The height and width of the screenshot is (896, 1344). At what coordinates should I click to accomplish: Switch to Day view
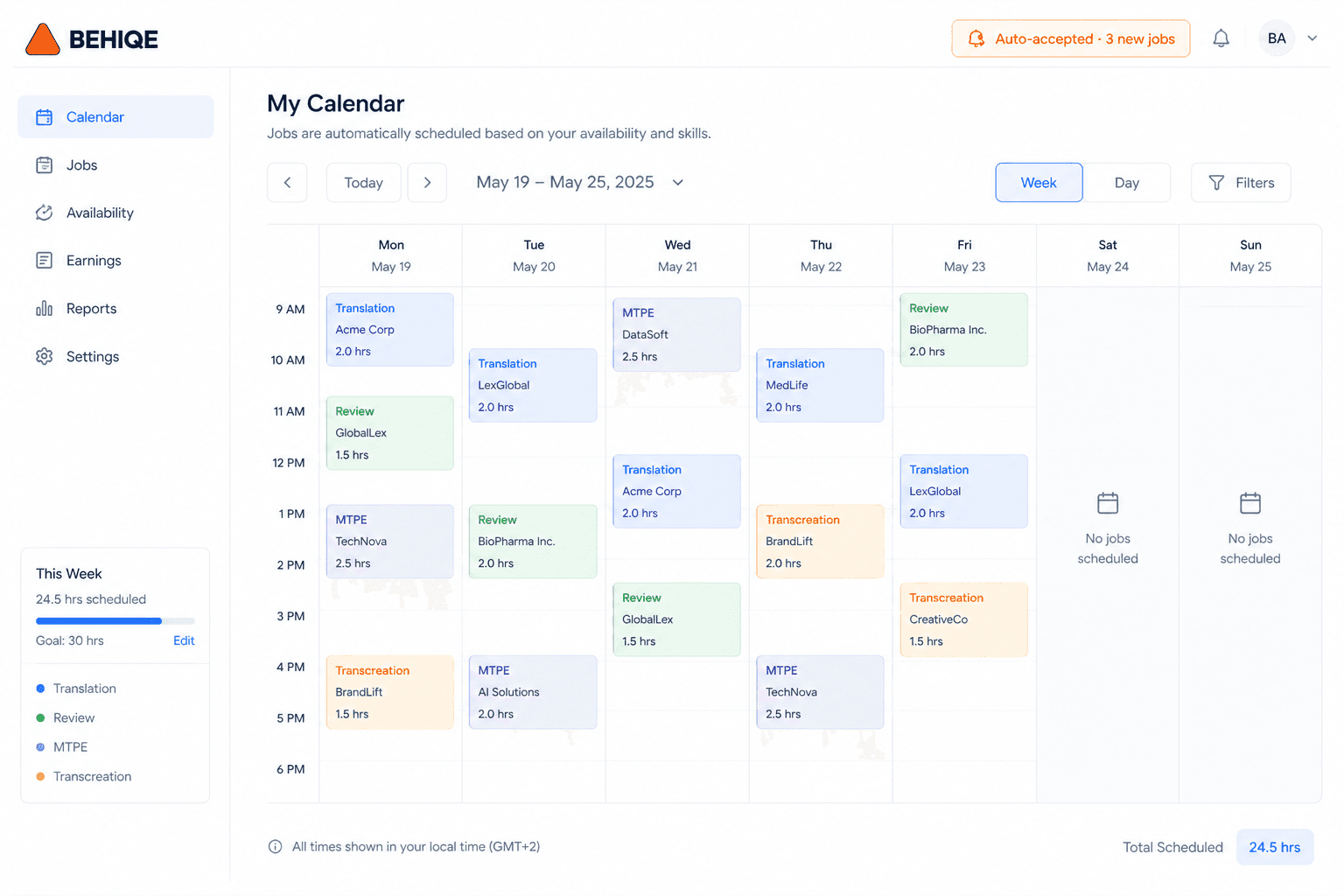click(x=1127, y=183)
